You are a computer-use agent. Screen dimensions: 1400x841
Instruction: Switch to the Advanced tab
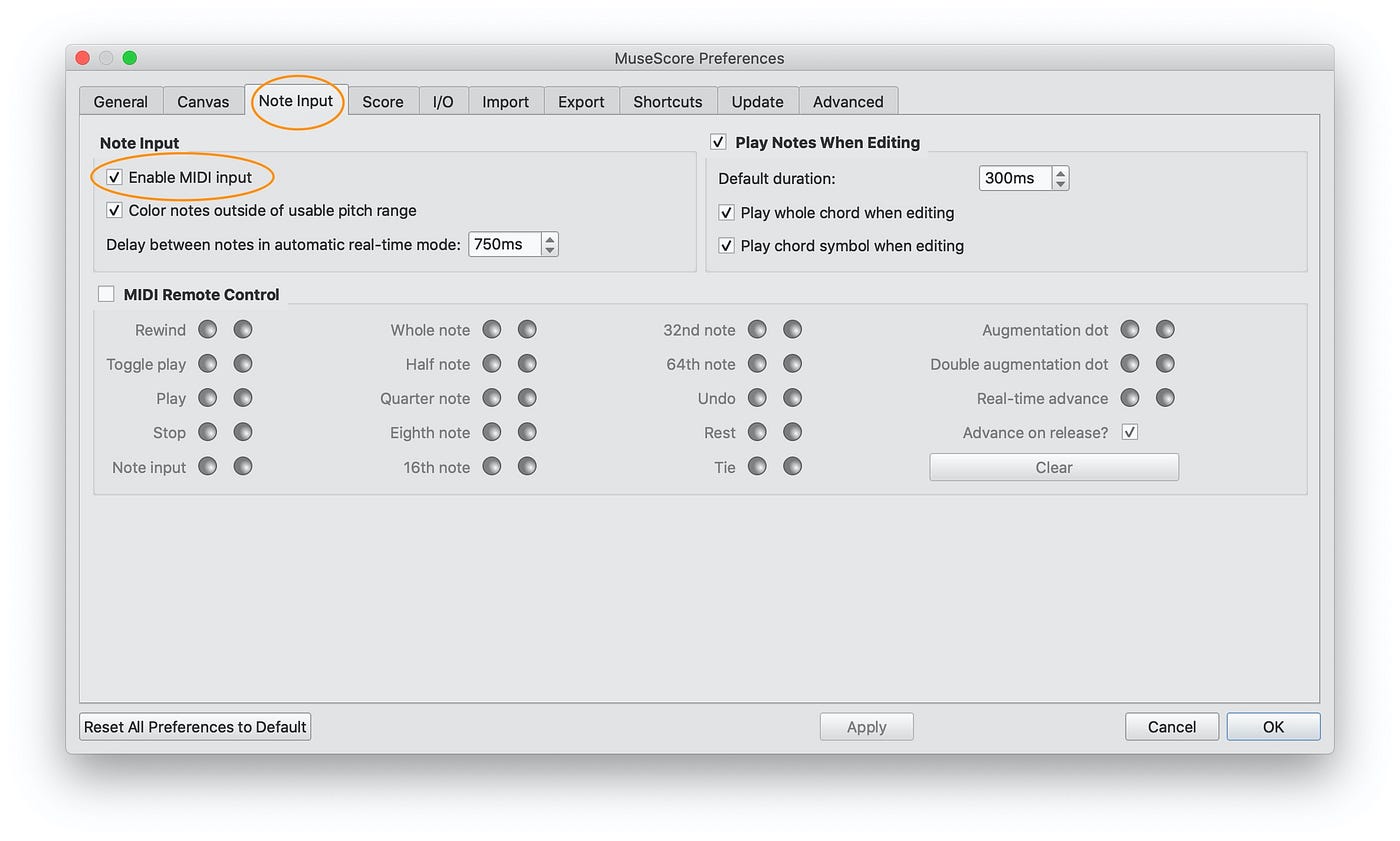point(848,101)
